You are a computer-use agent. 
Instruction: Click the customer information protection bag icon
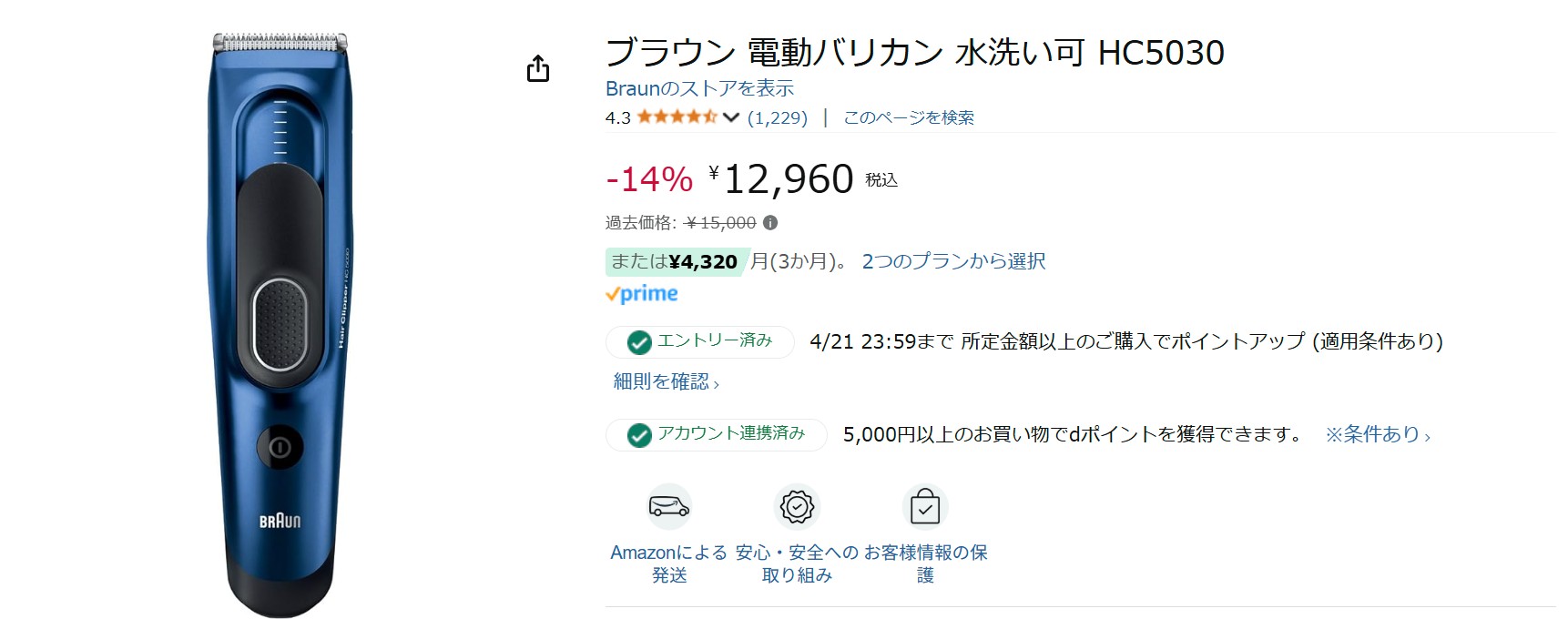point(924,506)
